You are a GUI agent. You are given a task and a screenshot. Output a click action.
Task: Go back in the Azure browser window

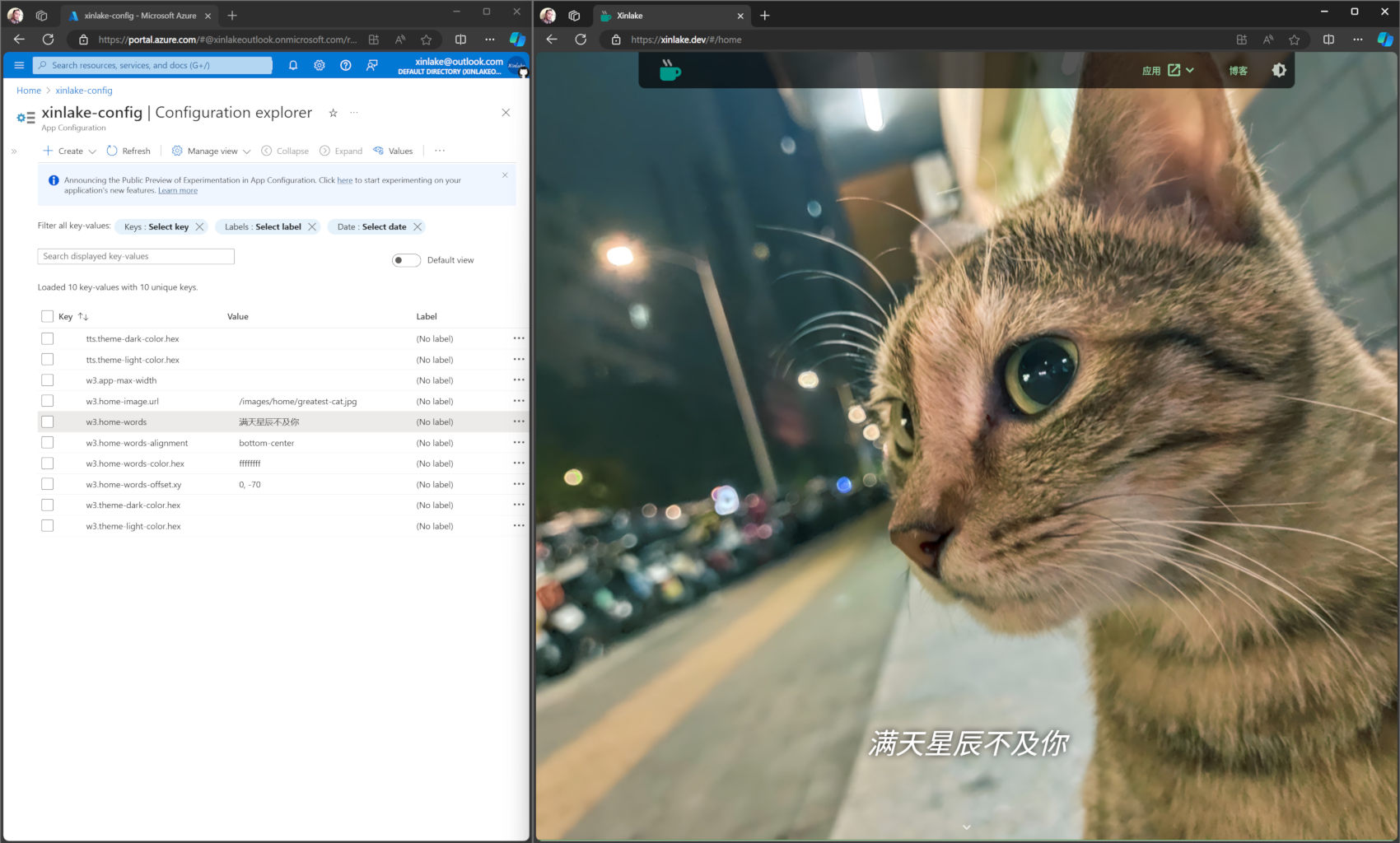(19, 40)
